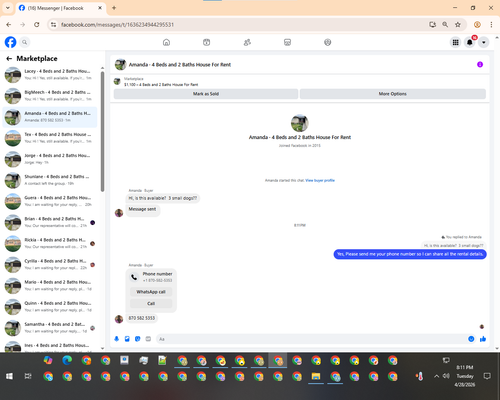The image size is (500, 400).
Task: Open the Facebook apps grid menu icon
Action: [455, 42]
